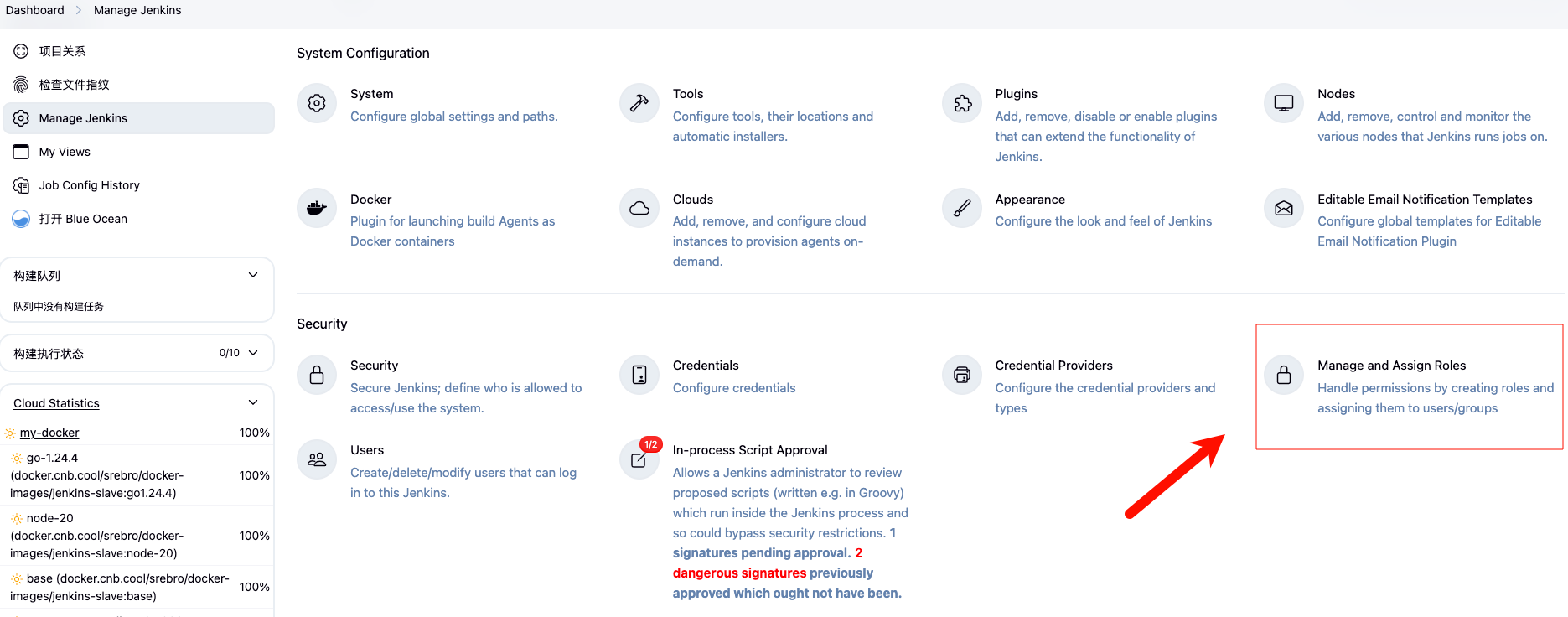Open the Nodes monitor icon
Viewport: 1568px width, 617px height.
(x=1284, y=103)
